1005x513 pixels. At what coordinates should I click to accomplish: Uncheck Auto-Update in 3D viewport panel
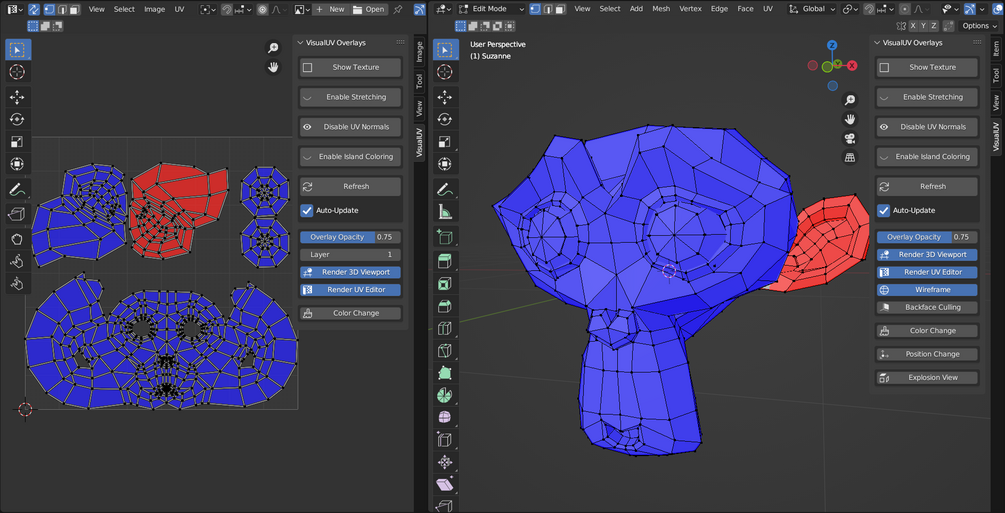tap(884, 210)
